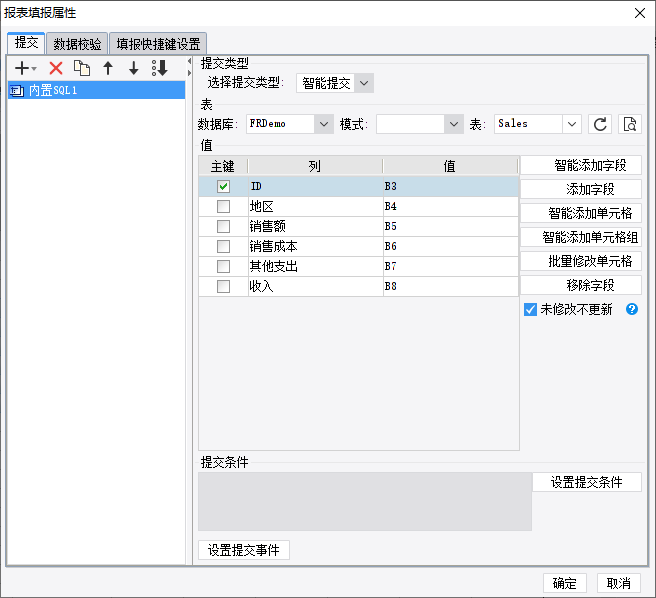Open the 数据库 FRDemo dropdown
Viewport: 656px width, 598px height.
pyautogui.click(x=323, y=124)
